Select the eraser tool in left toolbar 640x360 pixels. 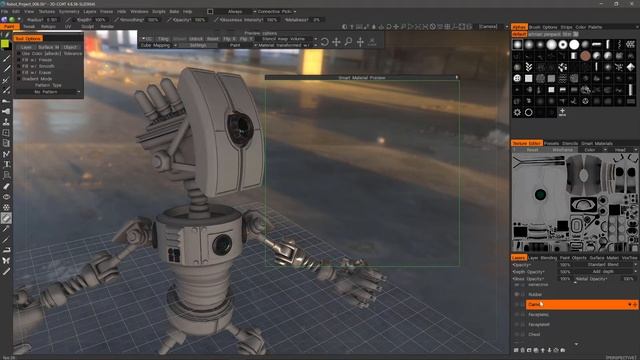coord(6,186)
